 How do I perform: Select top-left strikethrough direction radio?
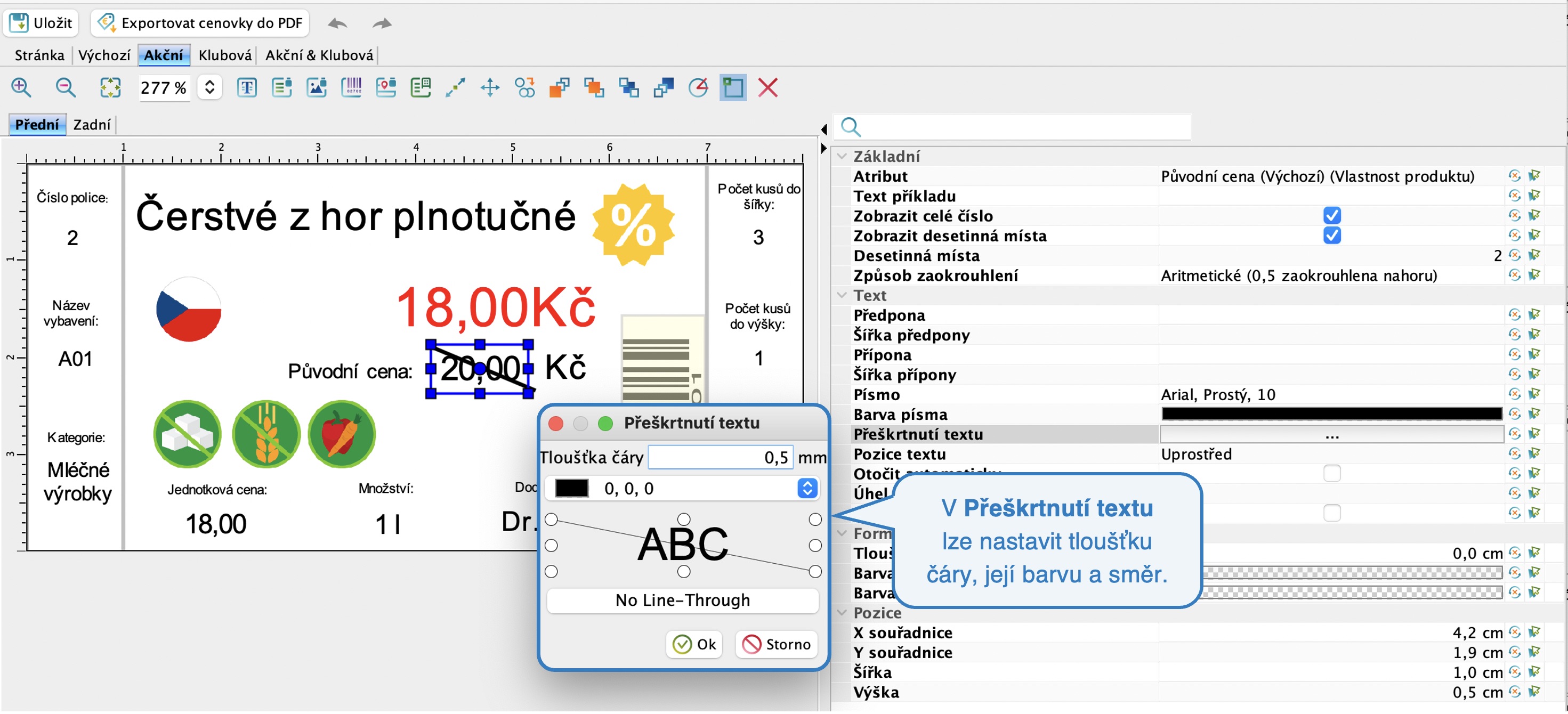click(x=552, y=520)
